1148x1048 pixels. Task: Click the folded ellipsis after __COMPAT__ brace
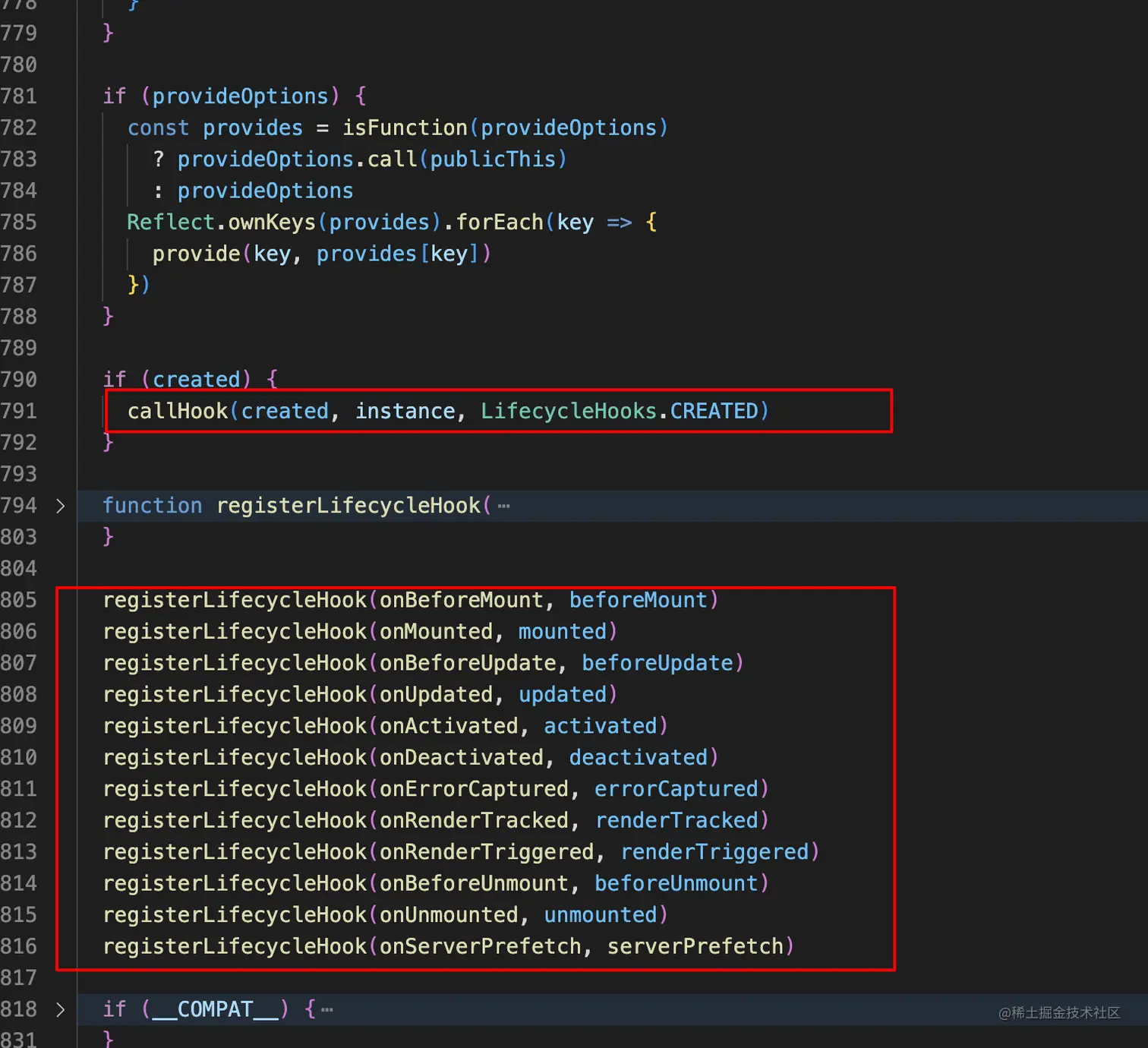click(327, 1010)
